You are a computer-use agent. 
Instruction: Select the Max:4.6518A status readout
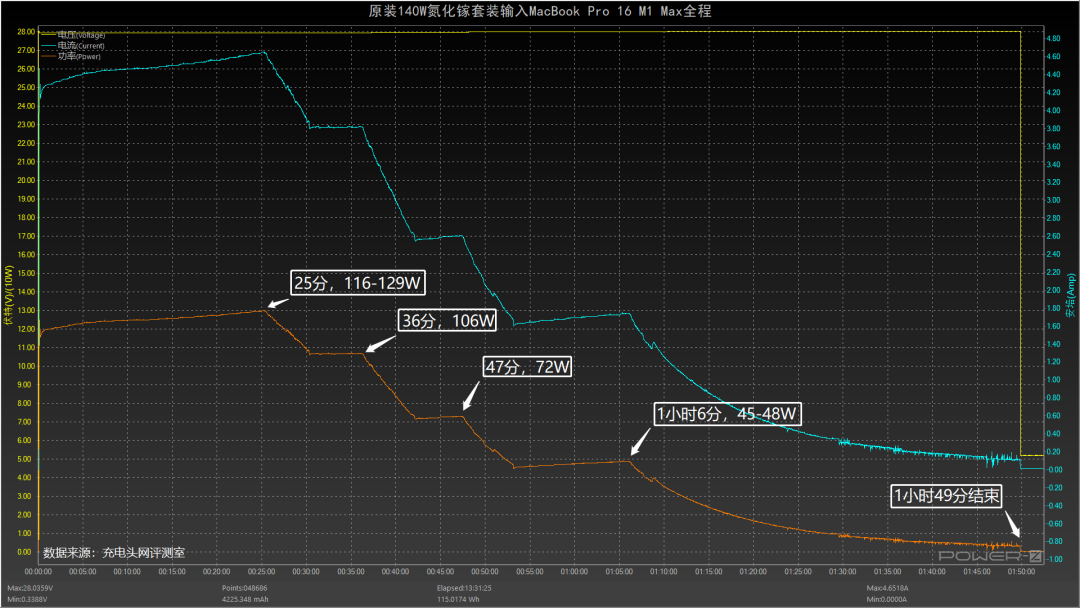click(887, 588)
